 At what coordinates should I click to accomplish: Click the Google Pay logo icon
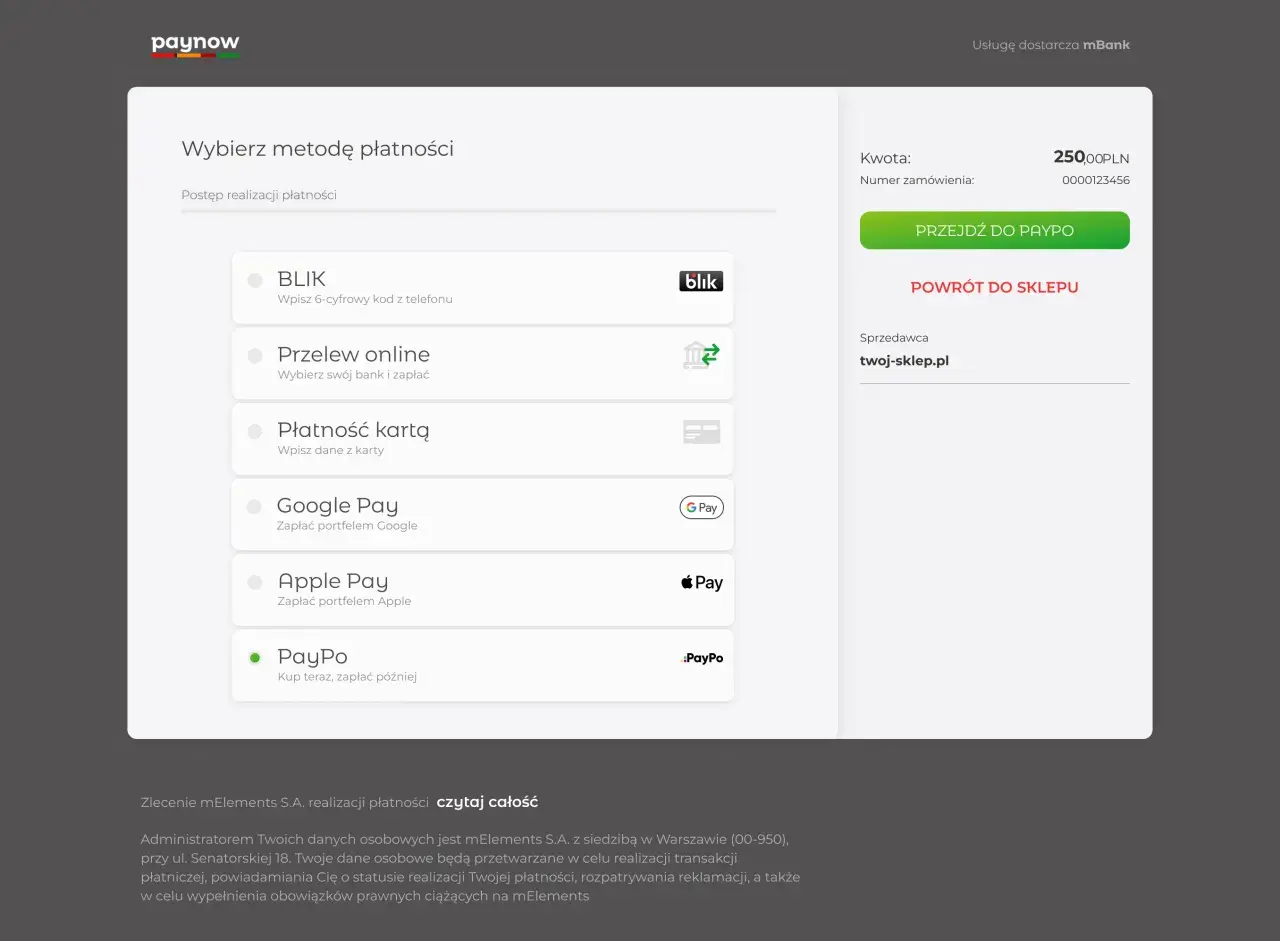click(x=701, y=507)
